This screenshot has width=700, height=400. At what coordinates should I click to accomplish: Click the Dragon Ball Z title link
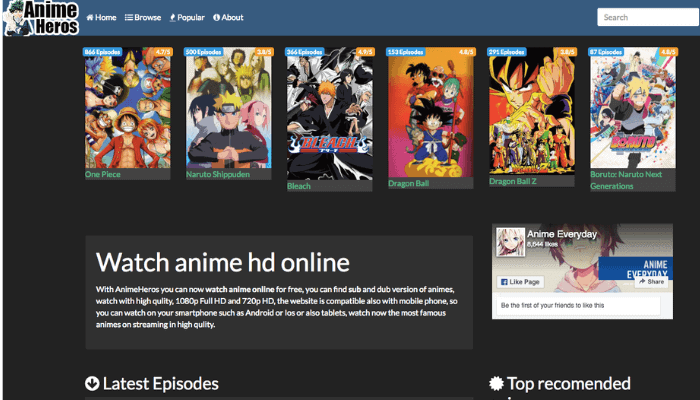point(512,181)
